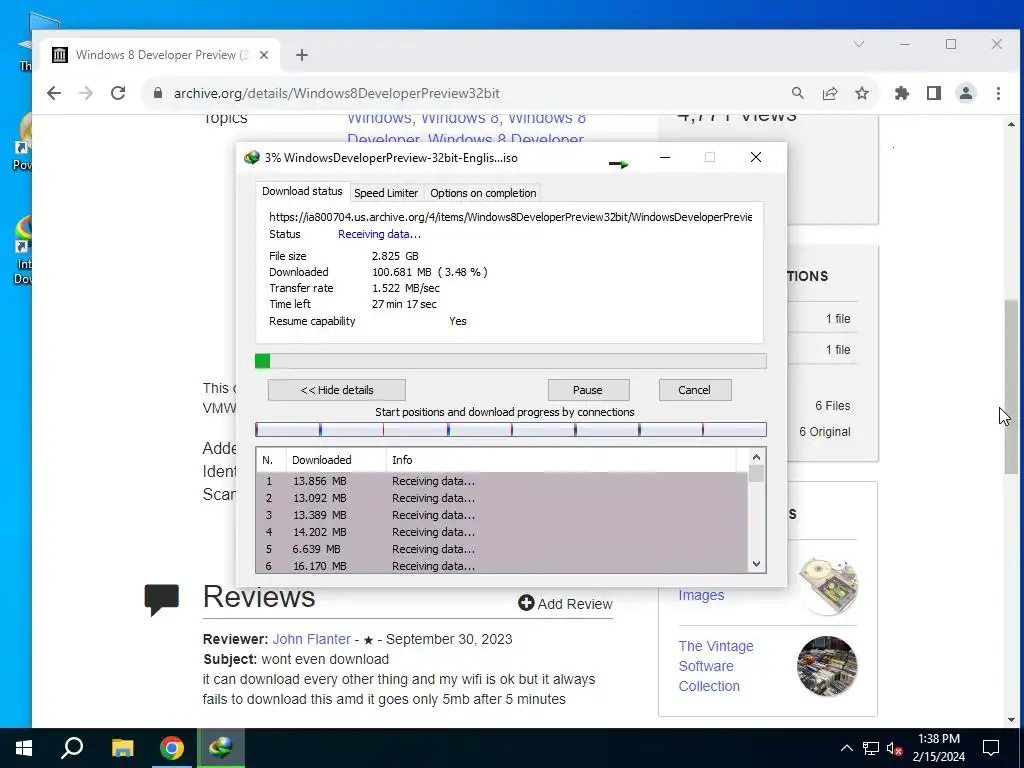1024x768 pixels.
Task: Click the page scrollbar thumb in Chrome
Action: click(x=1011, y=387)
